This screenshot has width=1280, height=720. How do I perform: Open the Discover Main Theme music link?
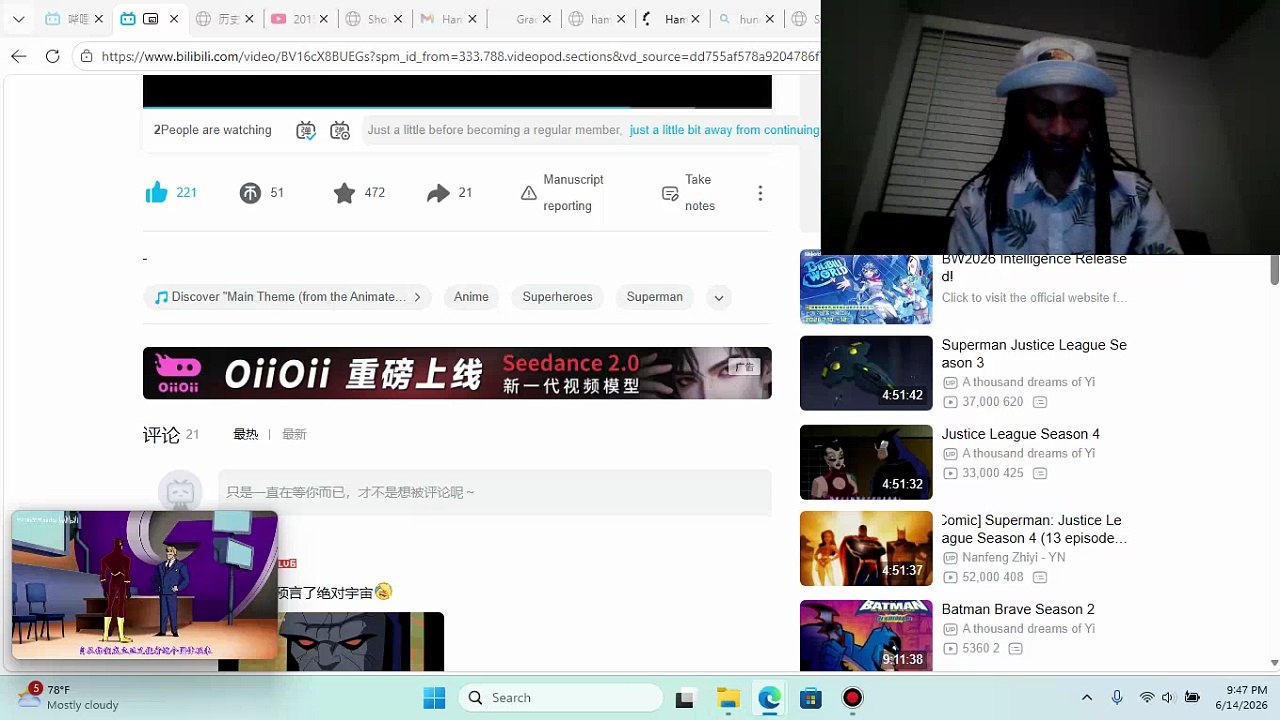[x=288, y=297]
